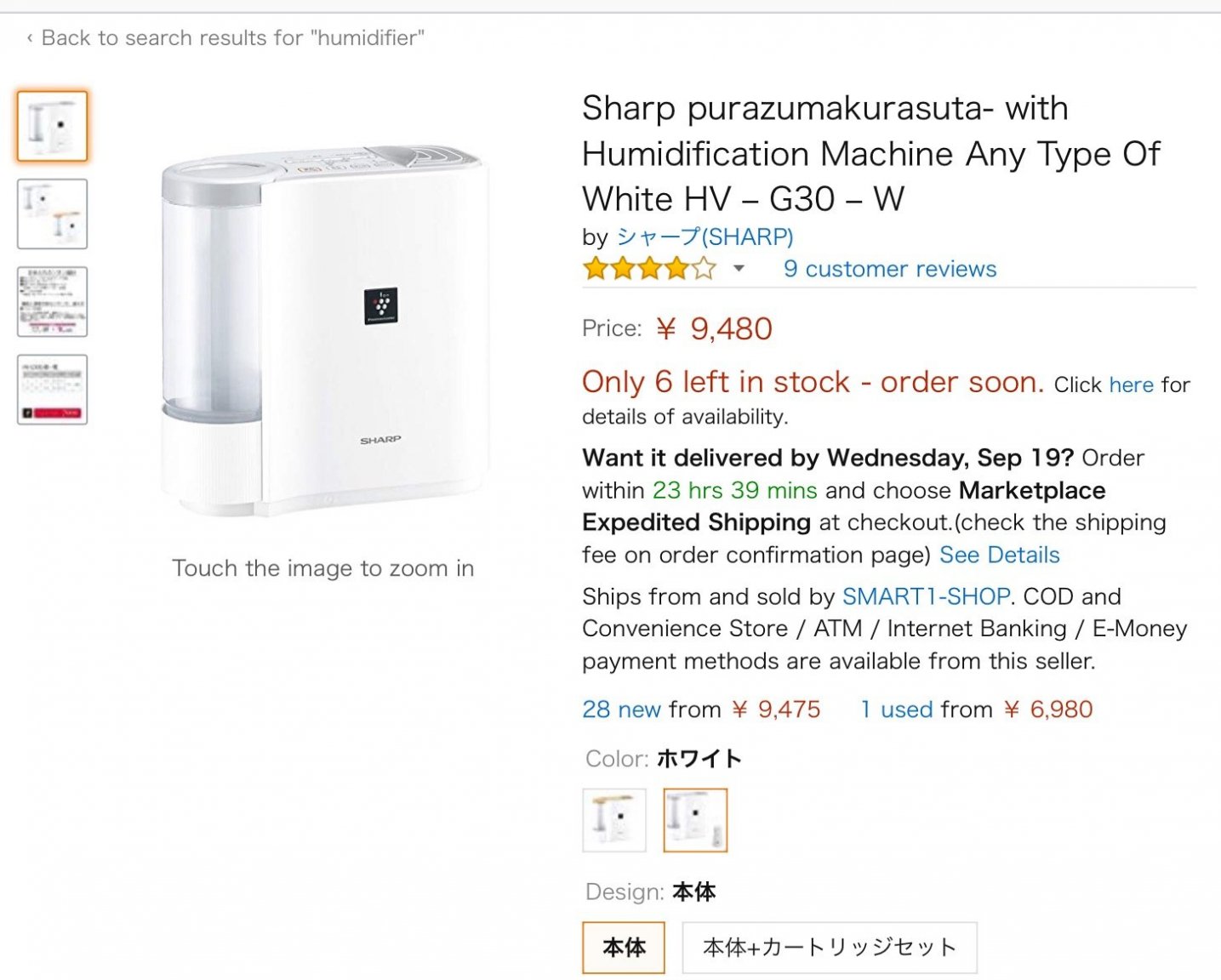Click the product title text

870,154
